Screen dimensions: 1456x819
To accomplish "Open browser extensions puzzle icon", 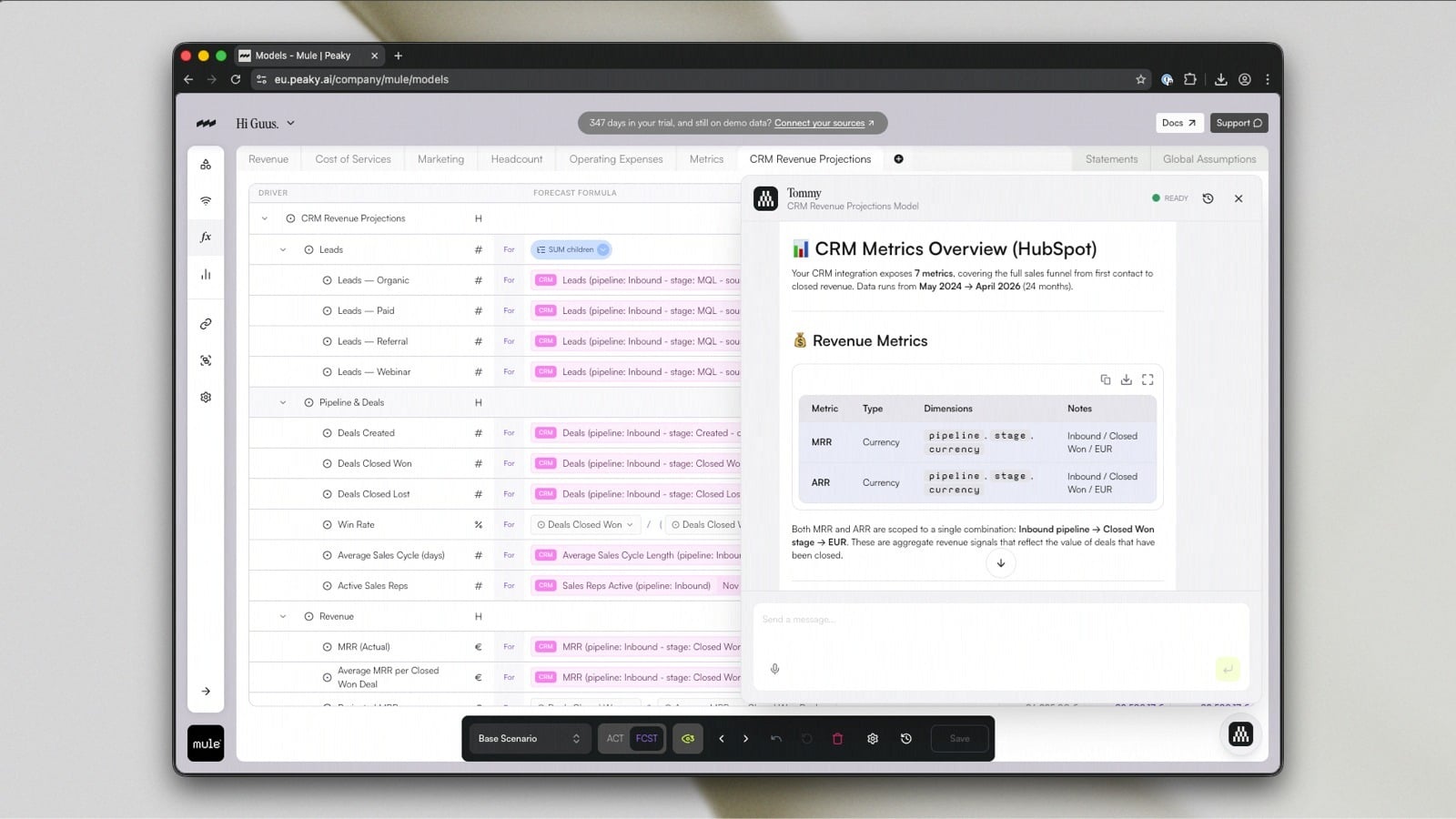I will tap(1189, 79).
